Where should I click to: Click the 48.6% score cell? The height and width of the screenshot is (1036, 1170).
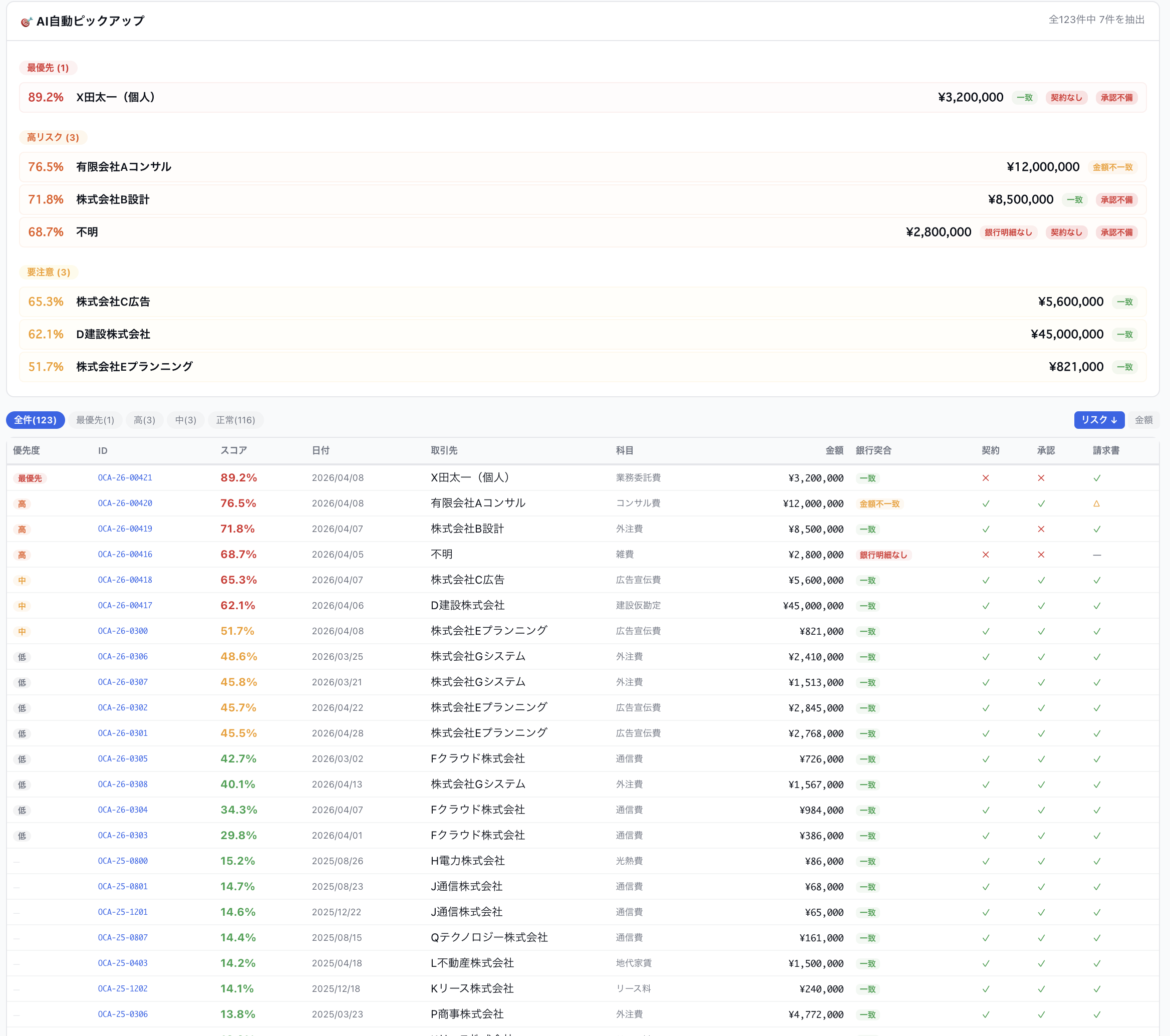(x=239, y=657)
